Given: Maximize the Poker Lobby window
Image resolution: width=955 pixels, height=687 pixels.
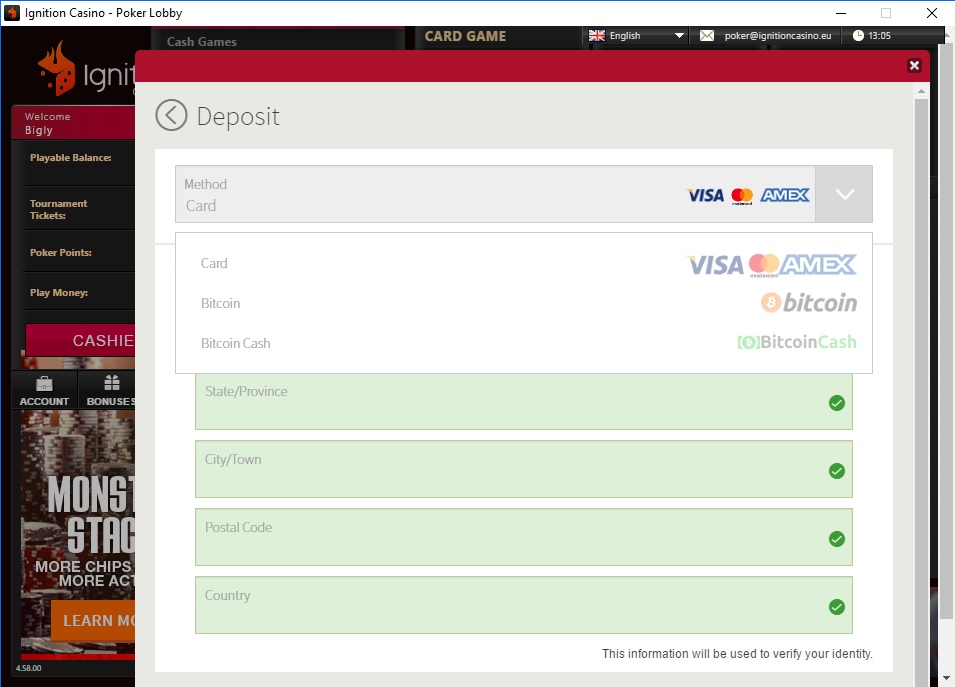Looking at the screenshot, I should tap(886, 13).
